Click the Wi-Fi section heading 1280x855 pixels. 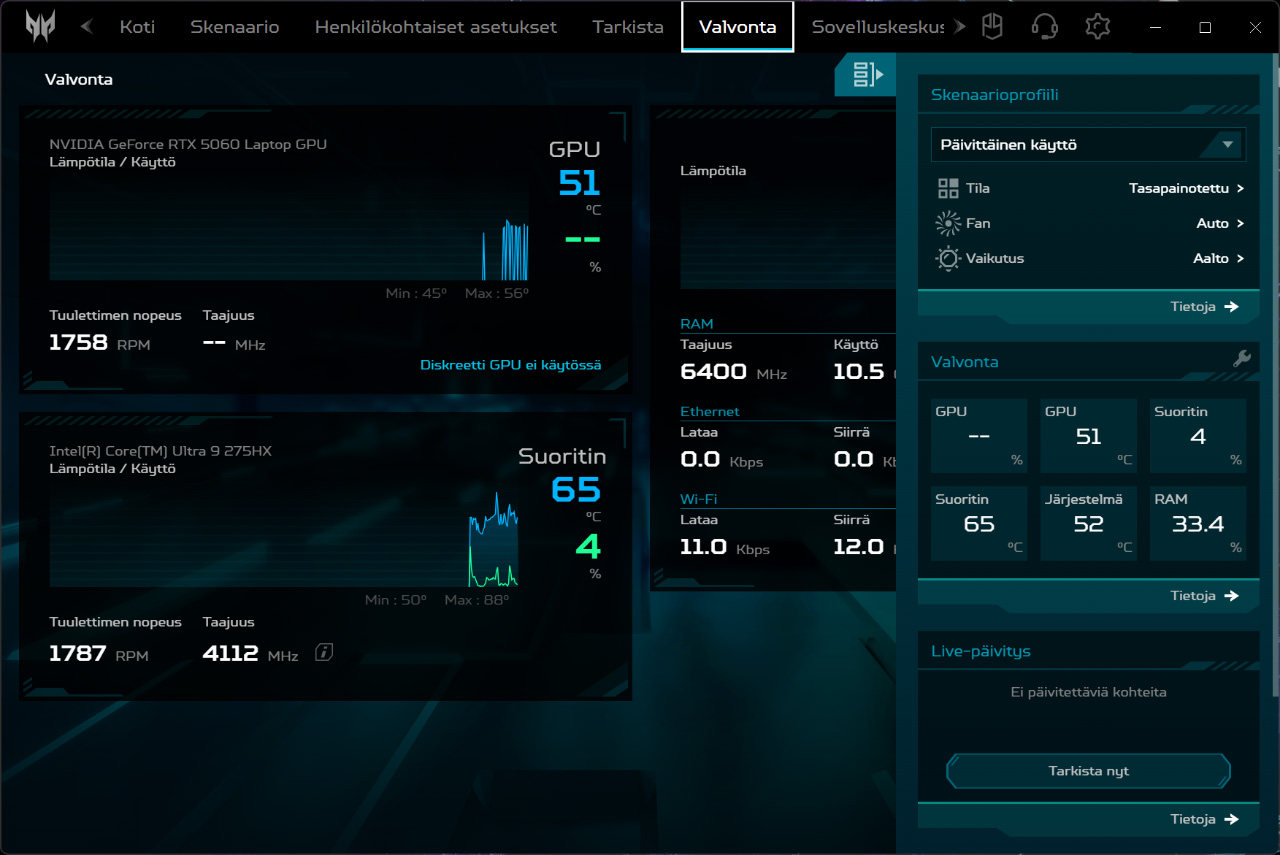coord(699,498)
